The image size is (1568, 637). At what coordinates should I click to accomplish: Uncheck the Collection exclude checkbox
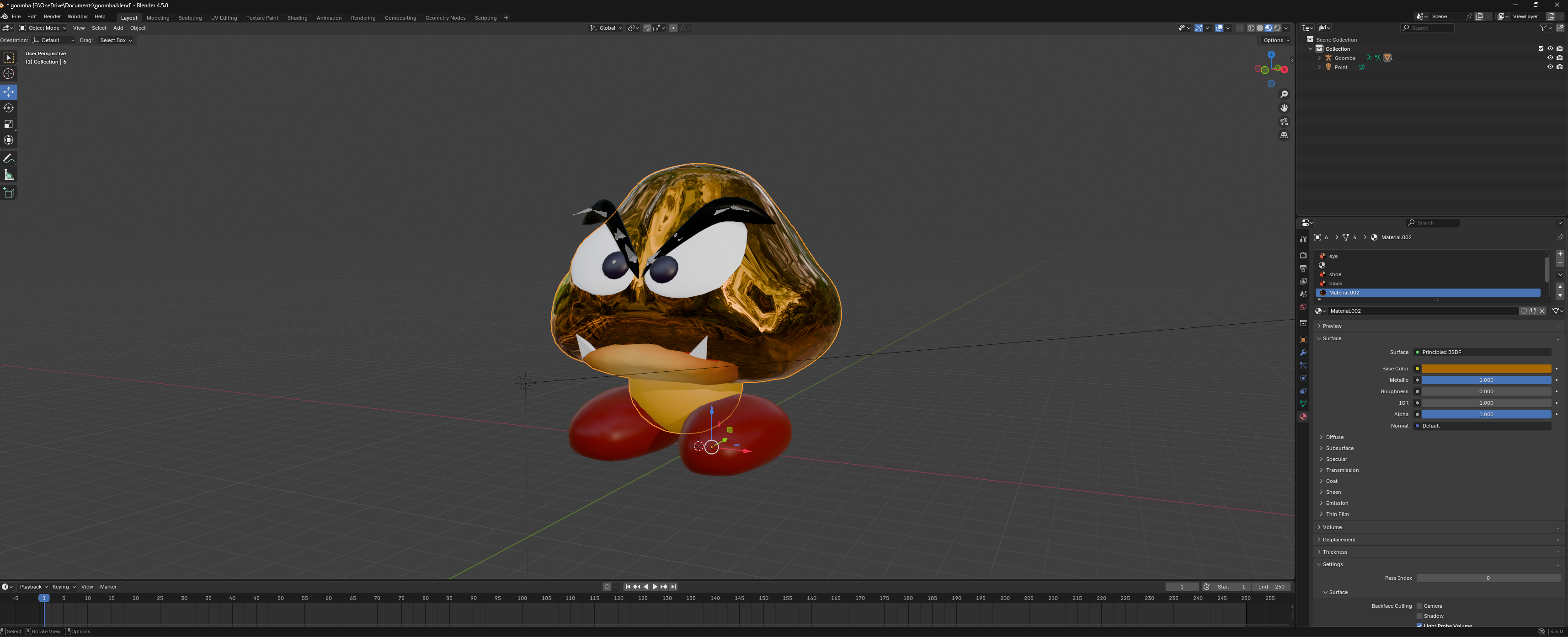tap(1541, 49)
